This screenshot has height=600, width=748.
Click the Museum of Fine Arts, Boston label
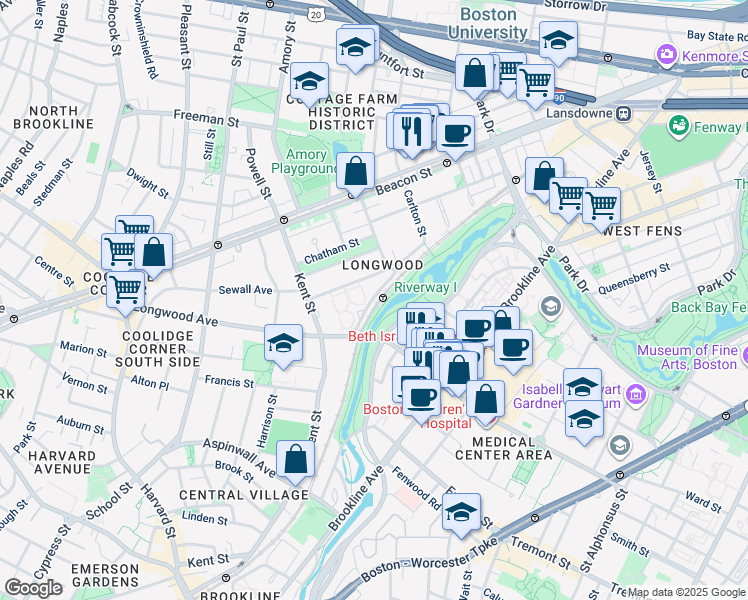[687, 357]
